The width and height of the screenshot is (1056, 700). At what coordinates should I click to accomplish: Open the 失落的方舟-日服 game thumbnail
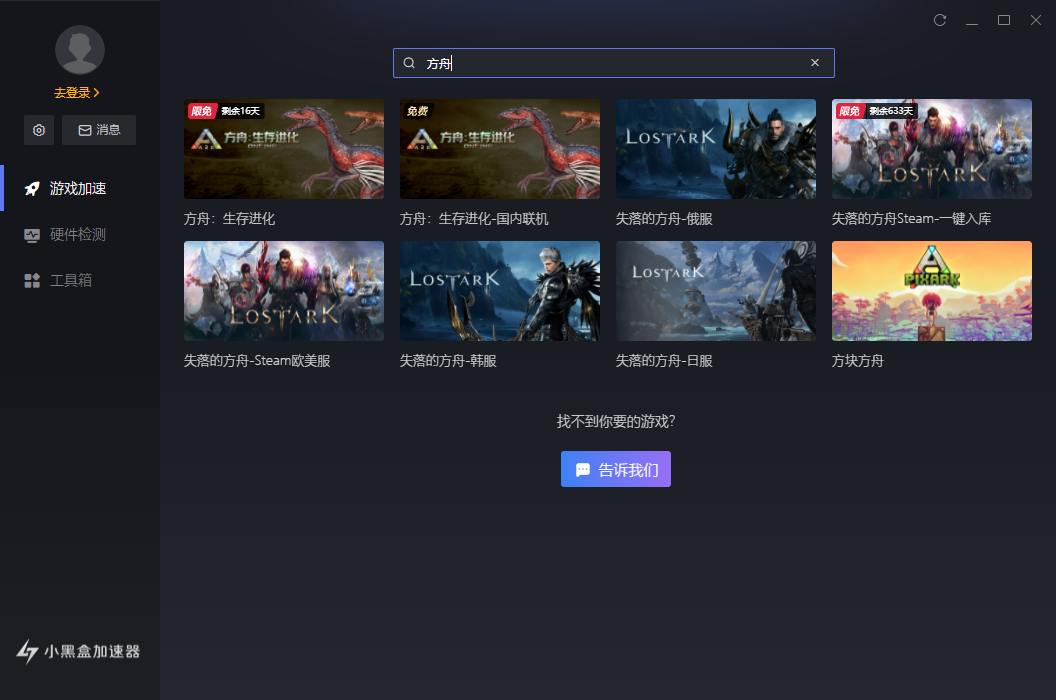pos(716,291)
